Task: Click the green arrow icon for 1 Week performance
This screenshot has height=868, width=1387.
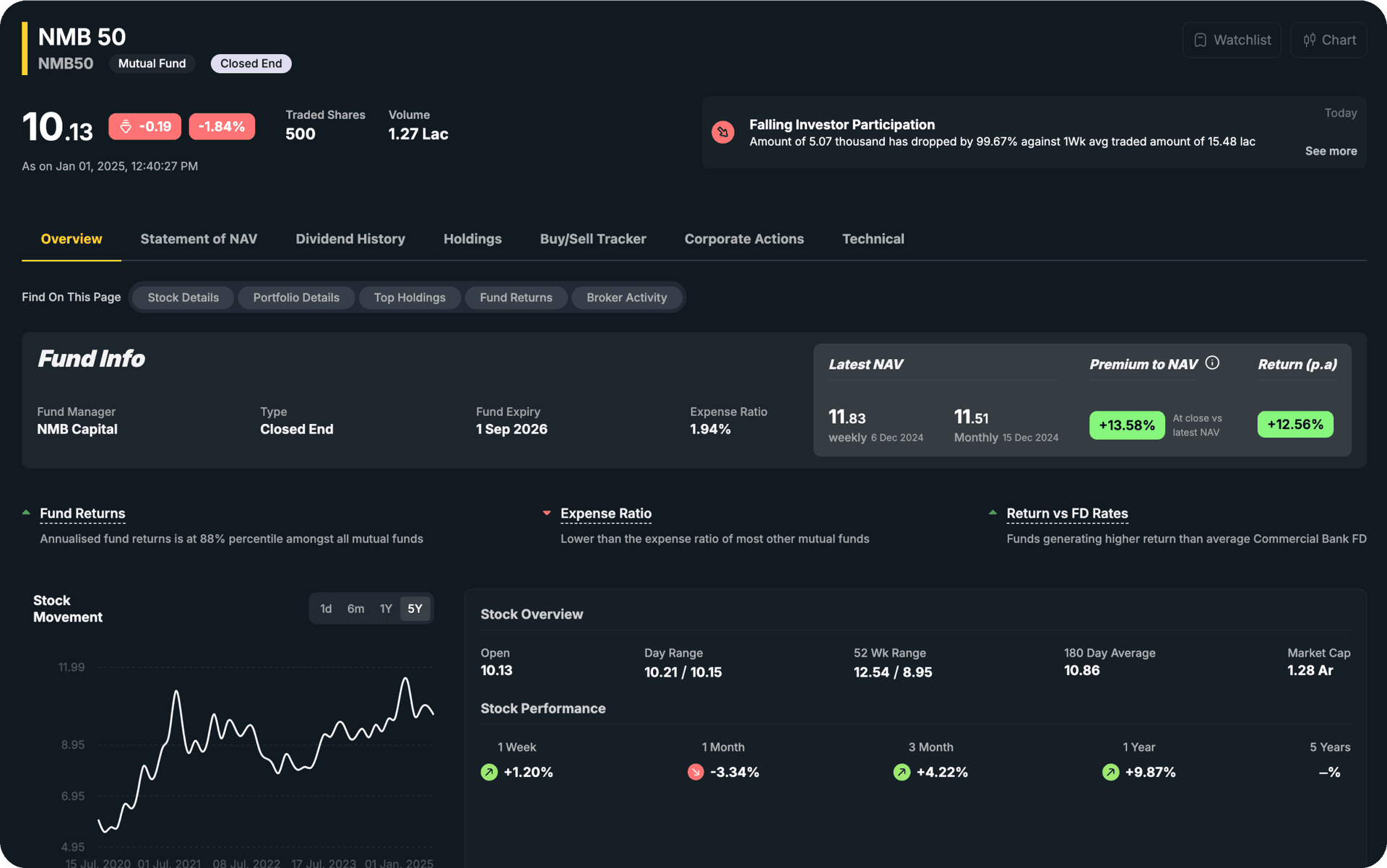Action: point(489,772)
